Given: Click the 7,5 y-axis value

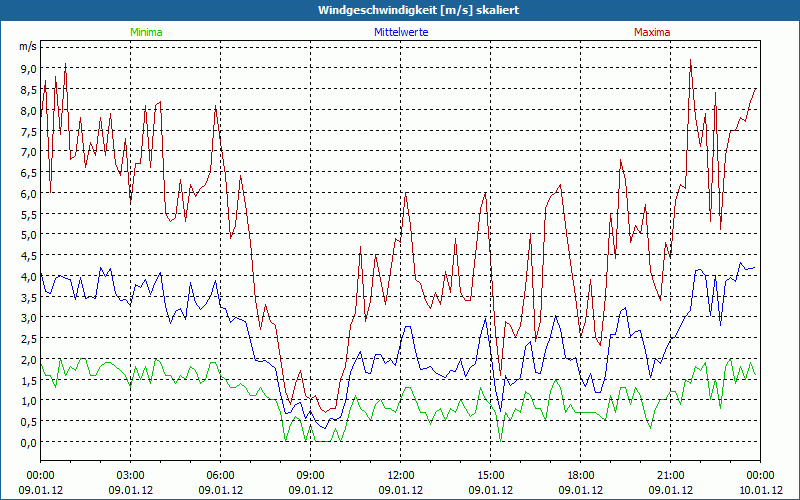Looking at the screenshot, I should tap(29, 131).
